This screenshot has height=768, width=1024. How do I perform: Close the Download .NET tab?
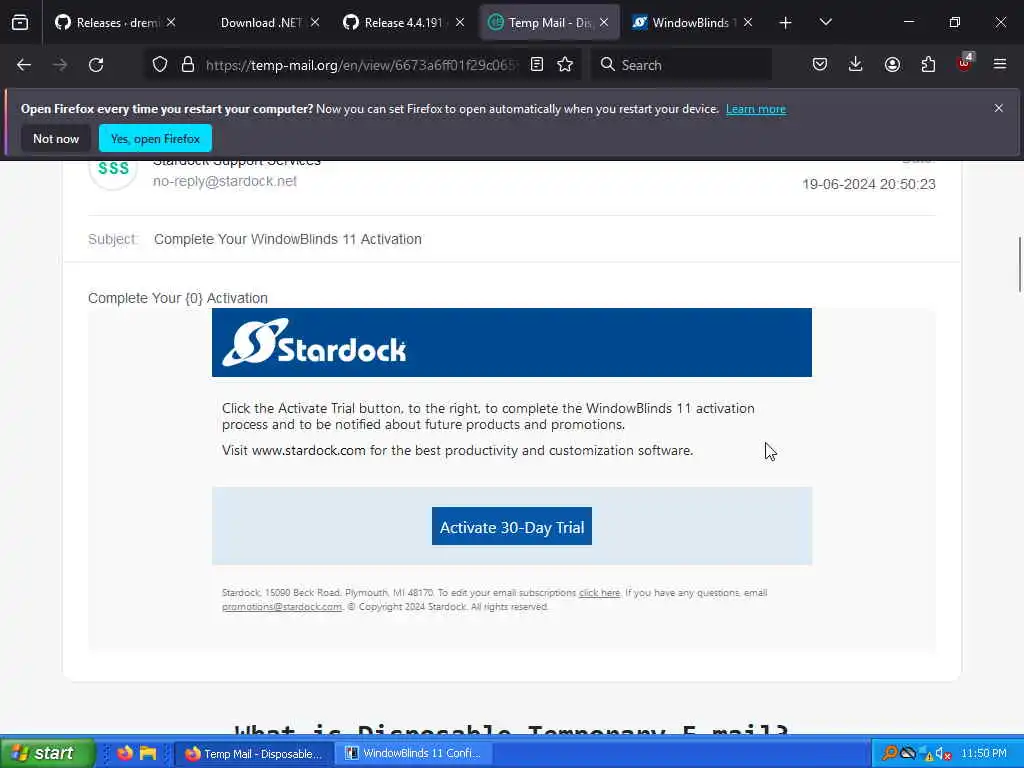(315, 23)
